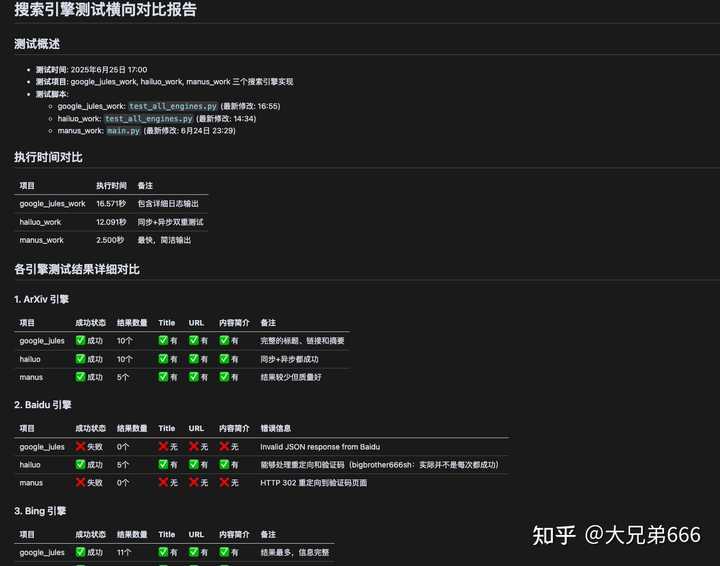Click the main.py code for manus_work
This screenshot has width=720, height=566.
coord(124,131)
